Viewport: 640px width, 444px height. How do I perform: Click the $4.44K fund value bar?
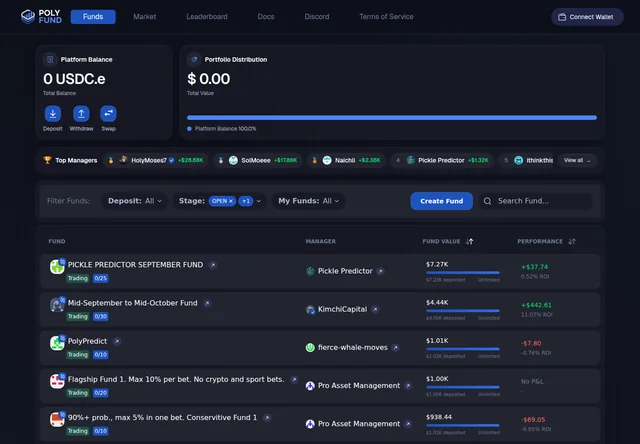pos(463,311)
